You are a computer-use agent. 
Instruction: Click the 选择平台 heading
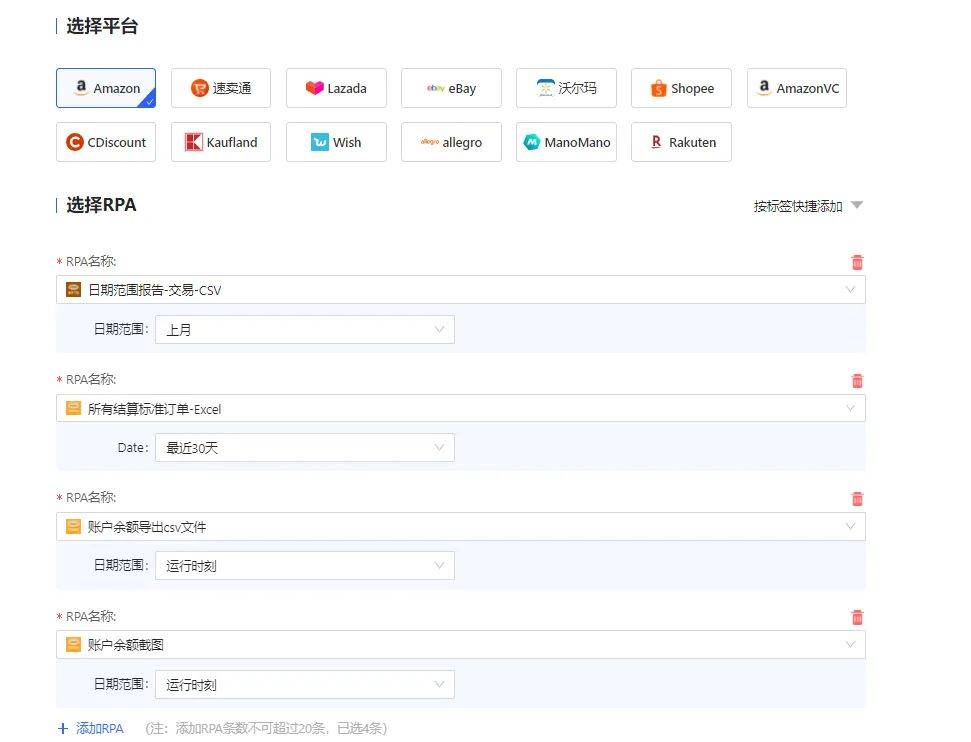coord(102,26)
